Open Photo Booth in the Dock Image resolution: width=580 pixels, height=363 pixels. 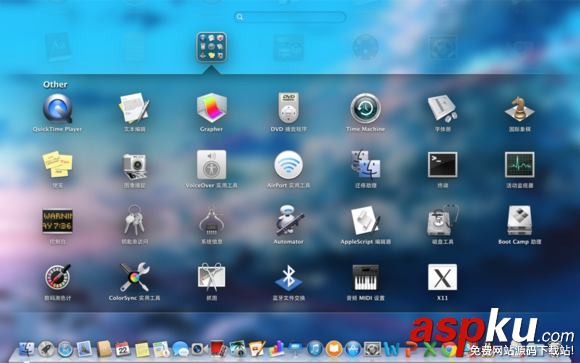219,349
